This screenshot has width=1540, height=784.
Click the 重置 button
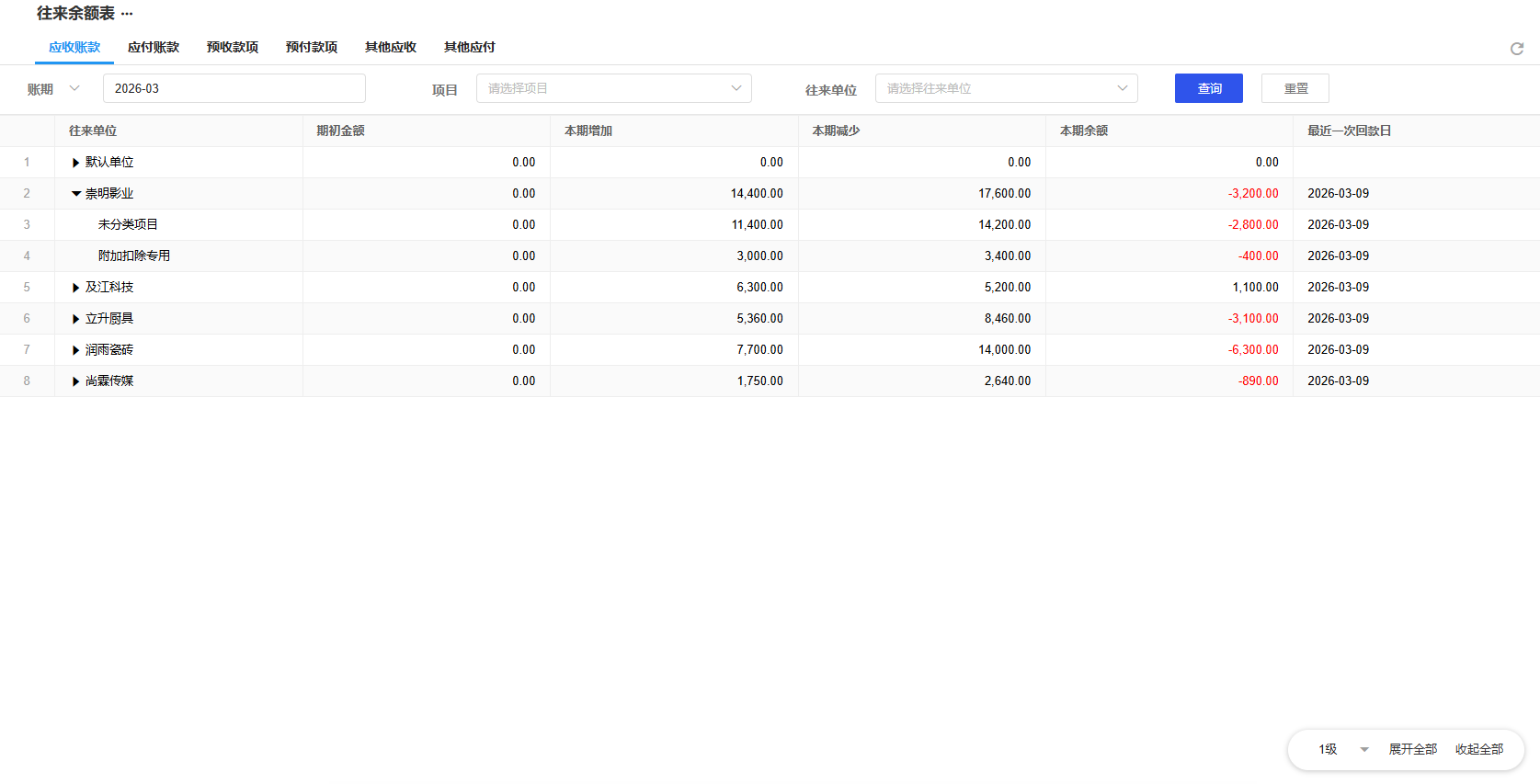point(1295,88)
